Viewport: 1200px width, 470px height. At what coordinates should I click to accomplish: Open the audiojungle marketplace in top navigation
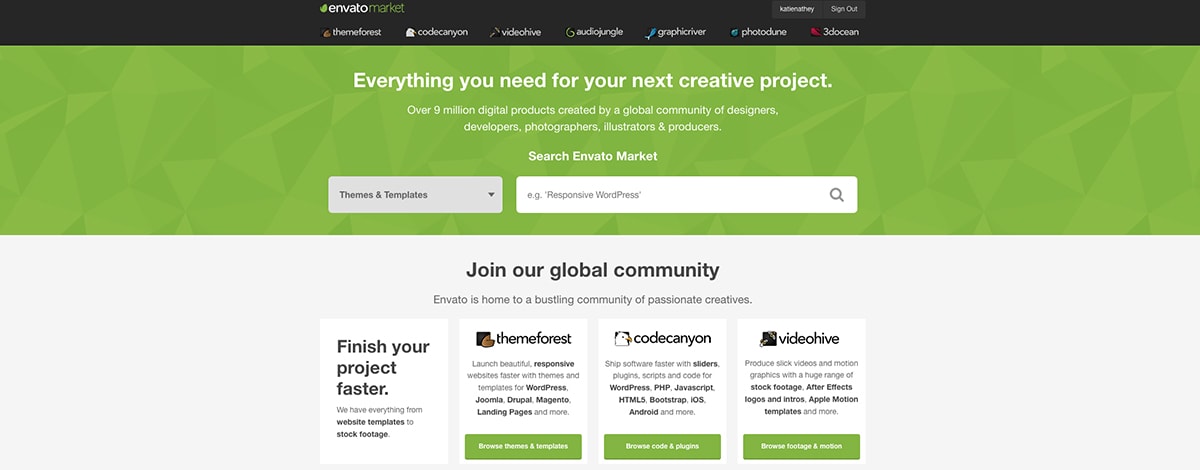tap(594, 32)
